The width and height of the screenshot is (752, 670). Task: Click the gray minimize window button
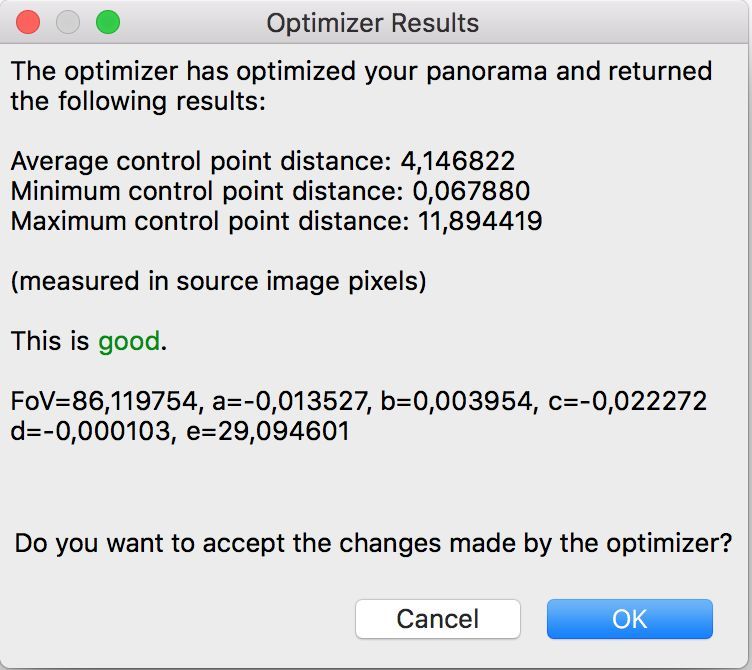tap(68, 22)
